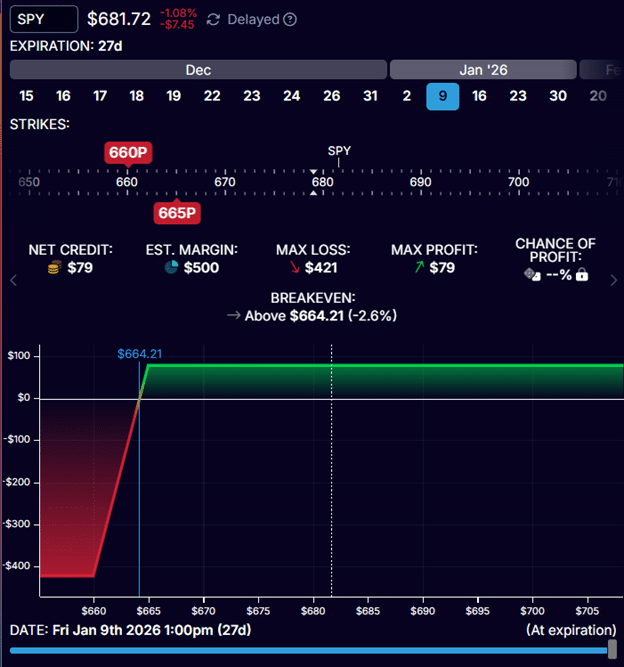This screenshot has width=624, height=667.
Task: Click the SPY ticker symbol input field
Action: 43,19
